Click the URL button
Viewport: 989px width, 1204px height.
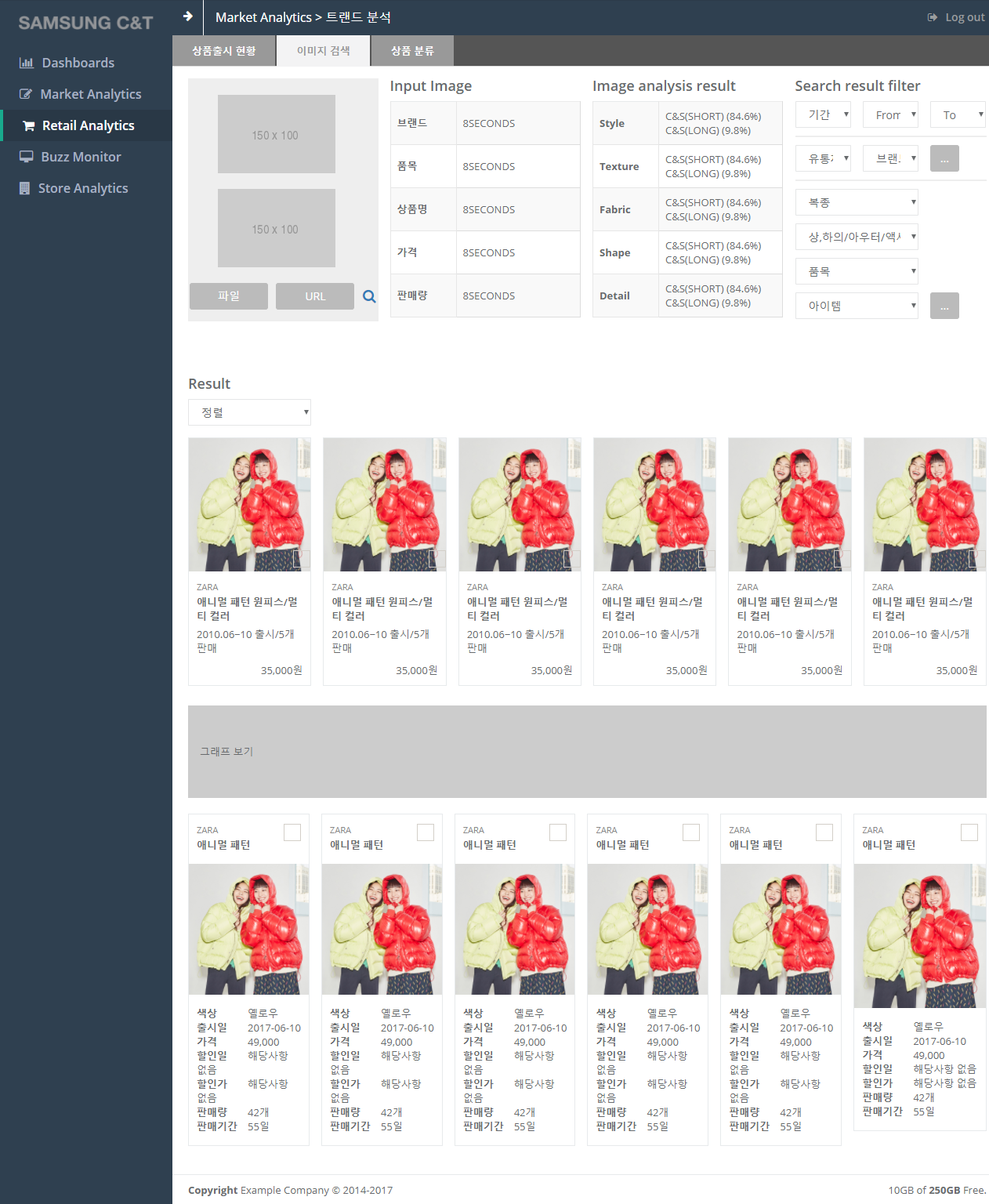315,296
